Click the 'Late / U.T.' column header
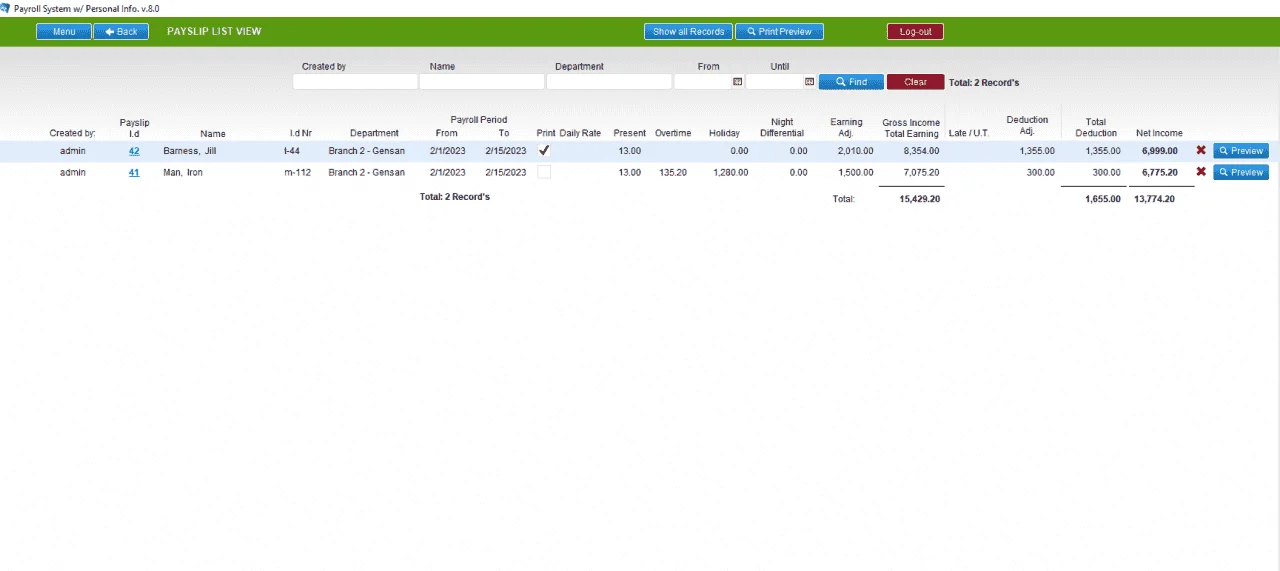This screenshot has height=571, width=1280. (x=968, y=133)
